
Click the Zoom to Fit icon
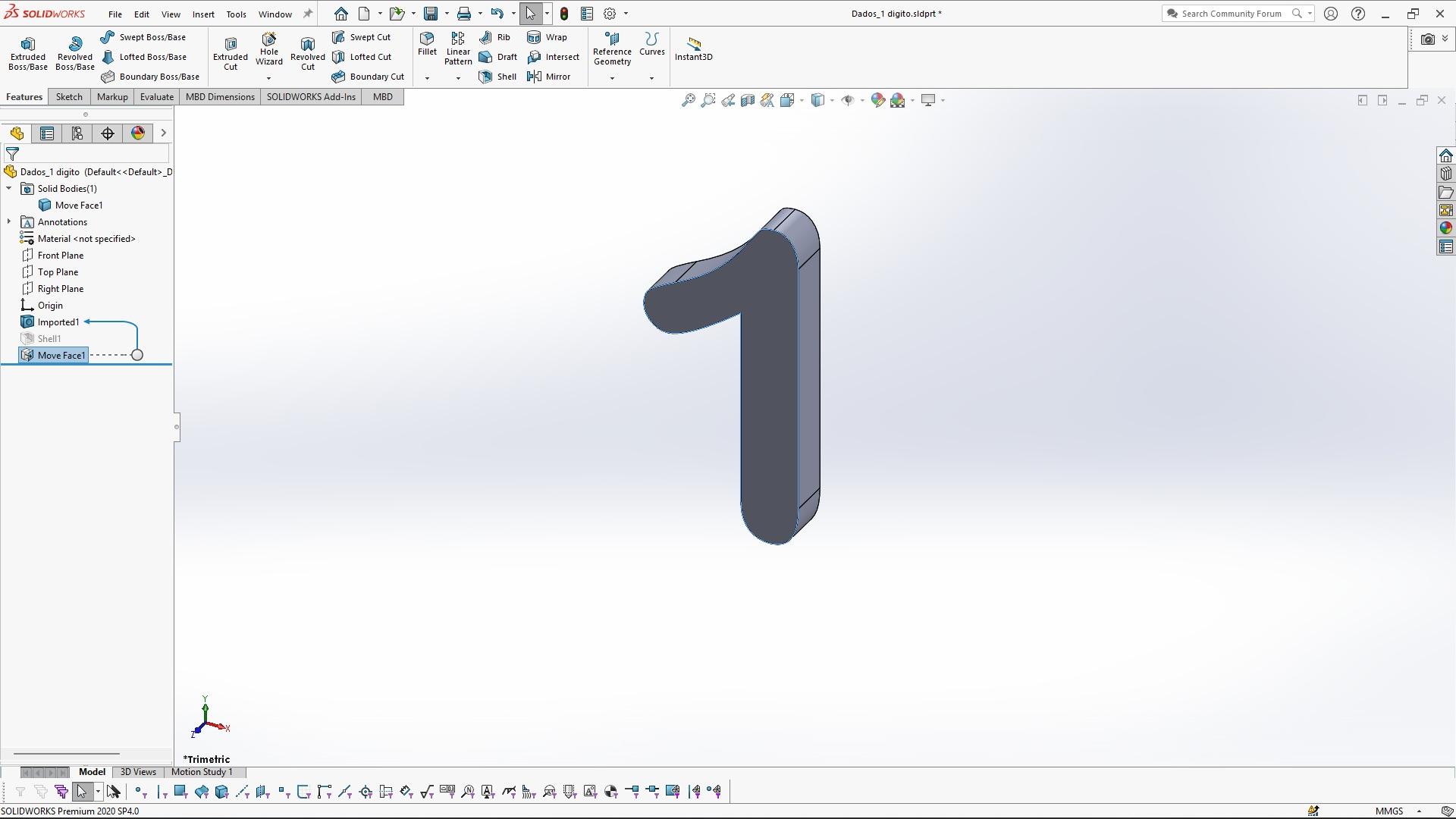coord(688,100)
